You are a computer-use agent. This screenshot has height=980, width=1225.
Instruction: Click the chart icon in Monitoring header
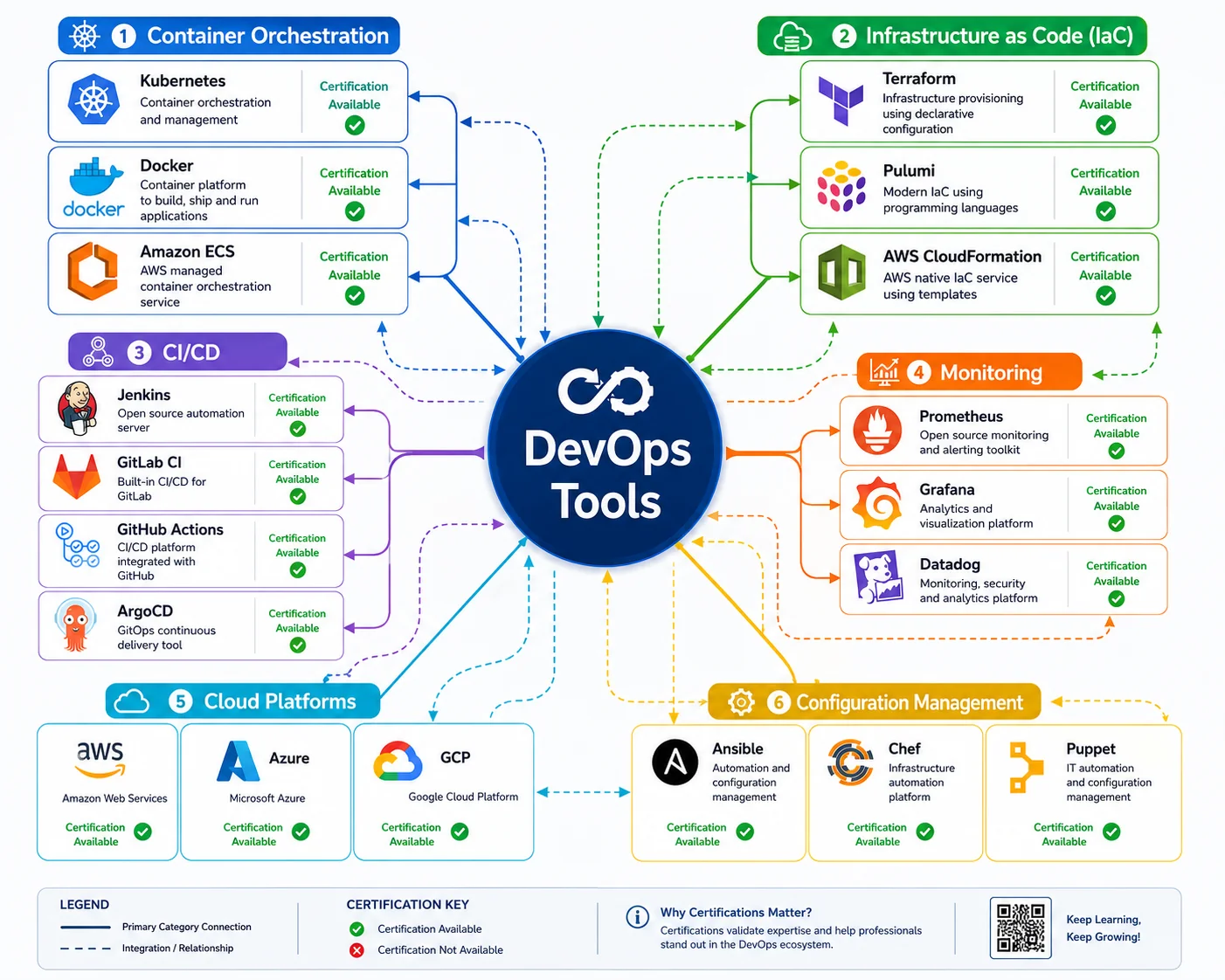coord(884,372)
